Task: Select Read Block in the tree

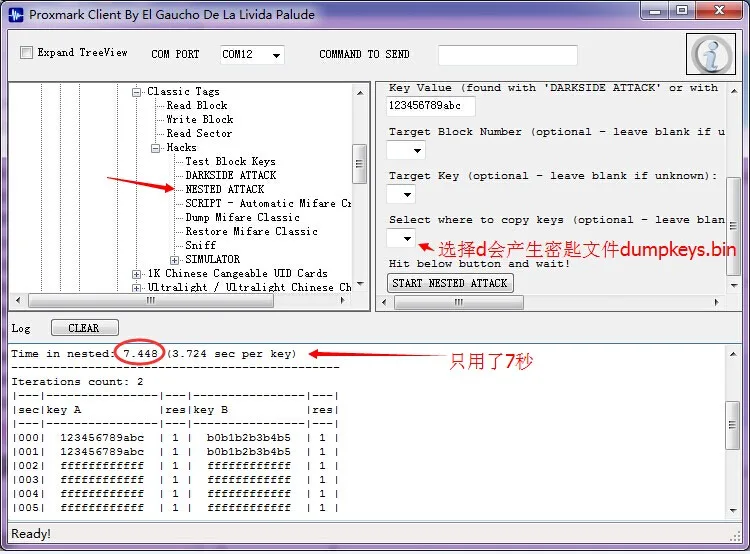Action: point(197,105)
